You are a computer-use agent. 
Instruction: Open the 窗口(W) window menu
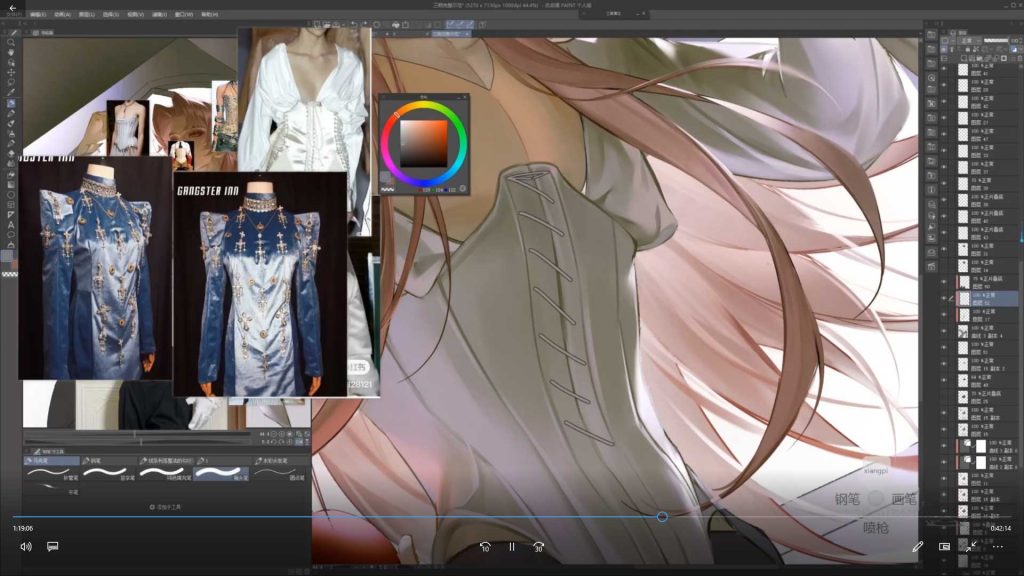184,15
